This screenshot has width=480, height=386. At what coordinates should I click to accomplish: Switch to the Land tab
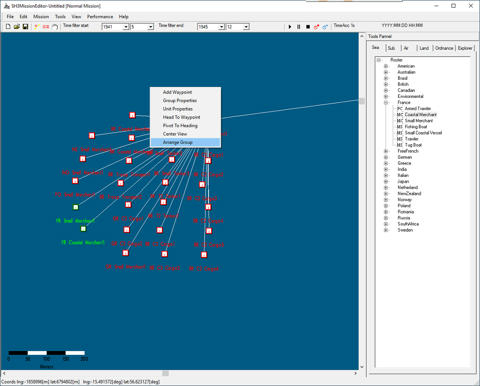[x=424, y=48]
